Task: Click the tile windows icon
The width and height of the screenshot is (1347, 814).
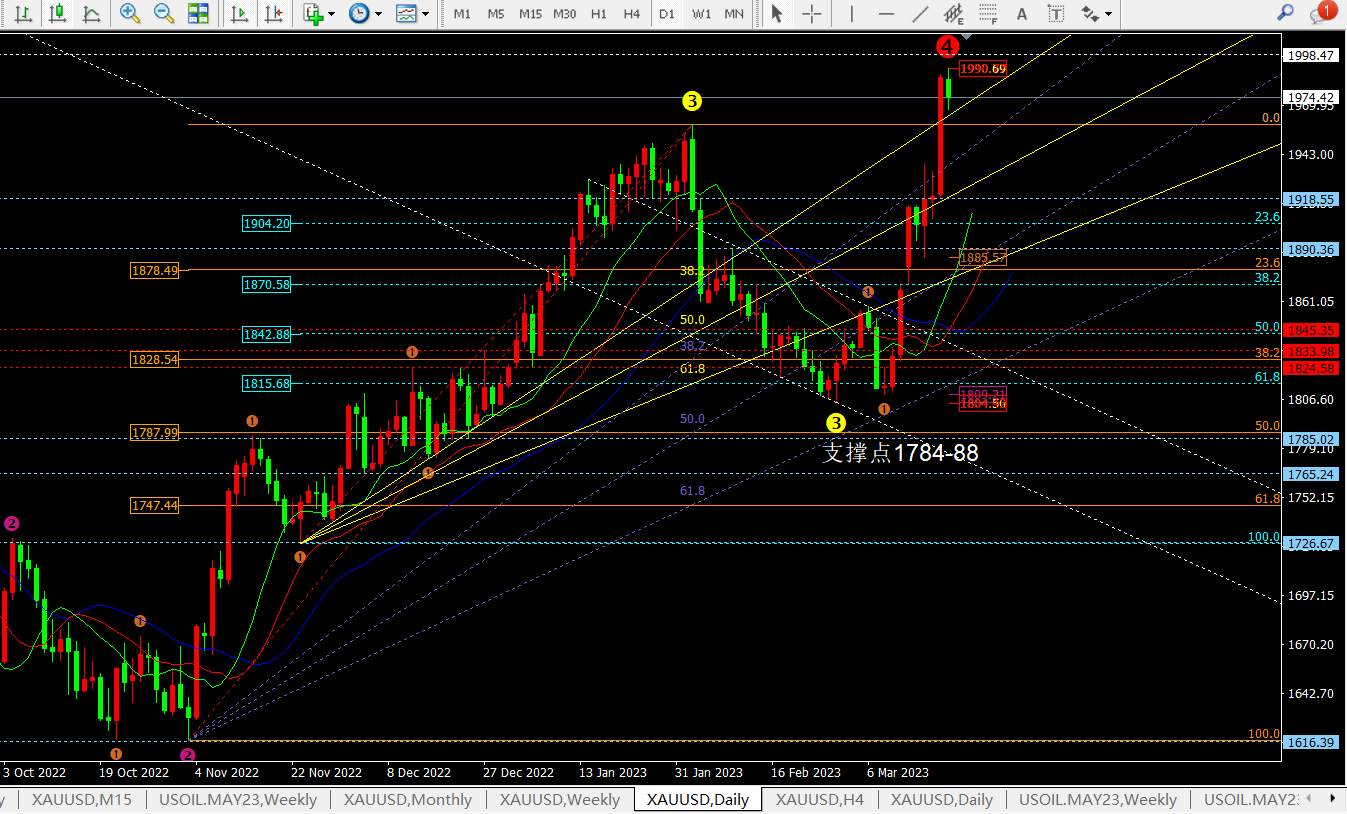Action: 199,14
